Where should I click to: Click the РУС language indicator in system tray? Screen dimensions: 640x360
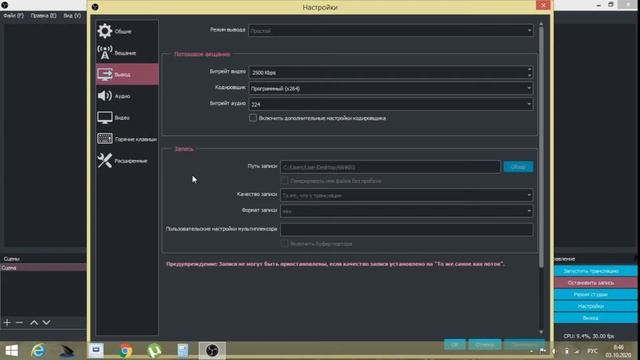point(592,351)
